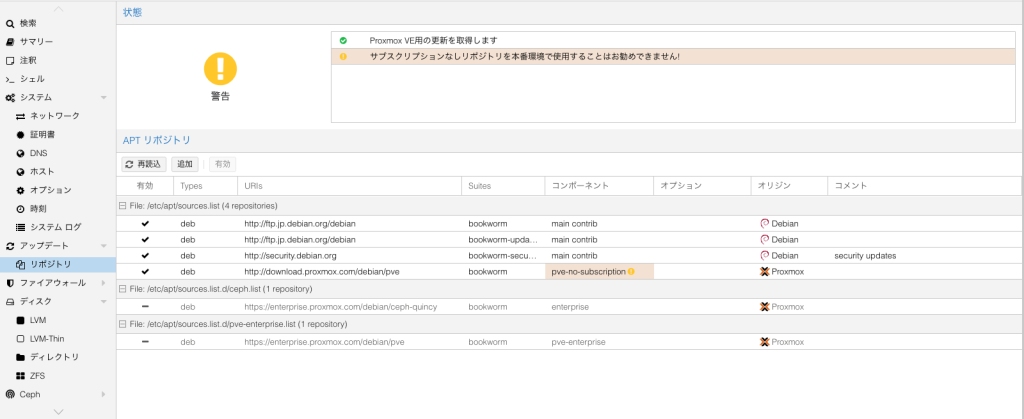Click the 追加 add repository button
The width and height of the screenshot is (1024, 419).
[184, 164]
